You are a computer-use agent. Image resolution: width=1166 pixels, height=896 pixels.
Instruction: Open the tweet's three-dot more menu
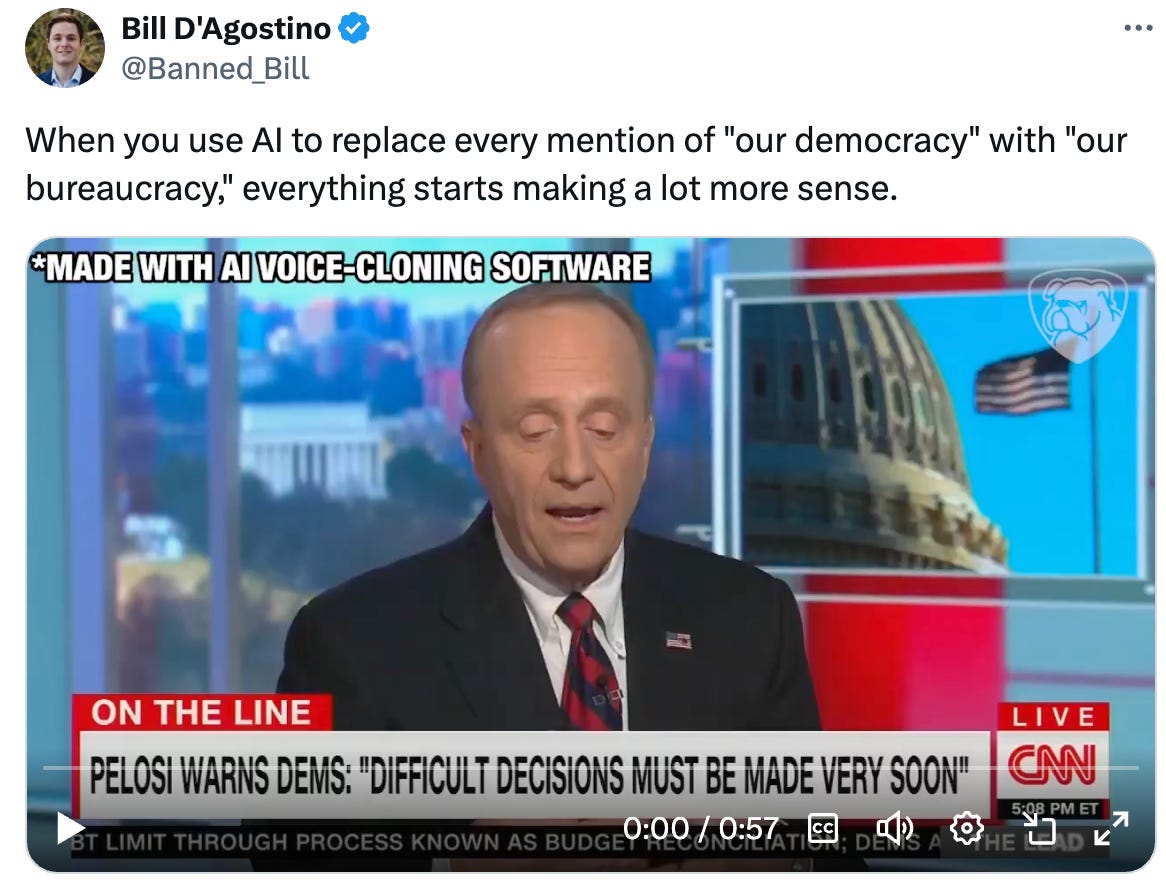[x=1138, y=28]
